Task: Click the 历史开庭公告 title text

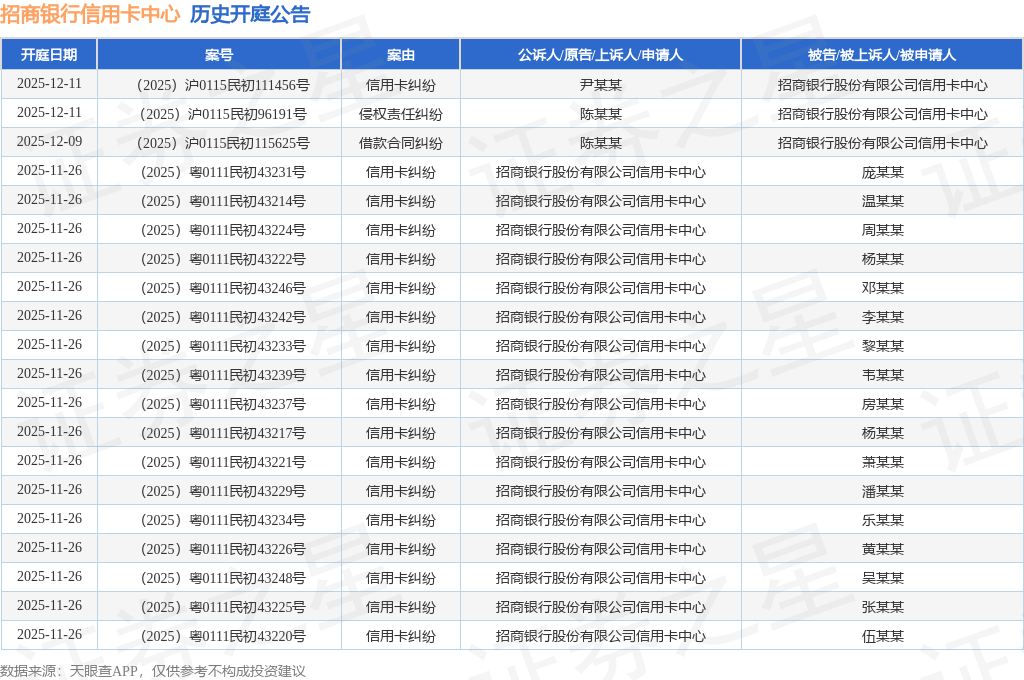Action: [250, 14]
